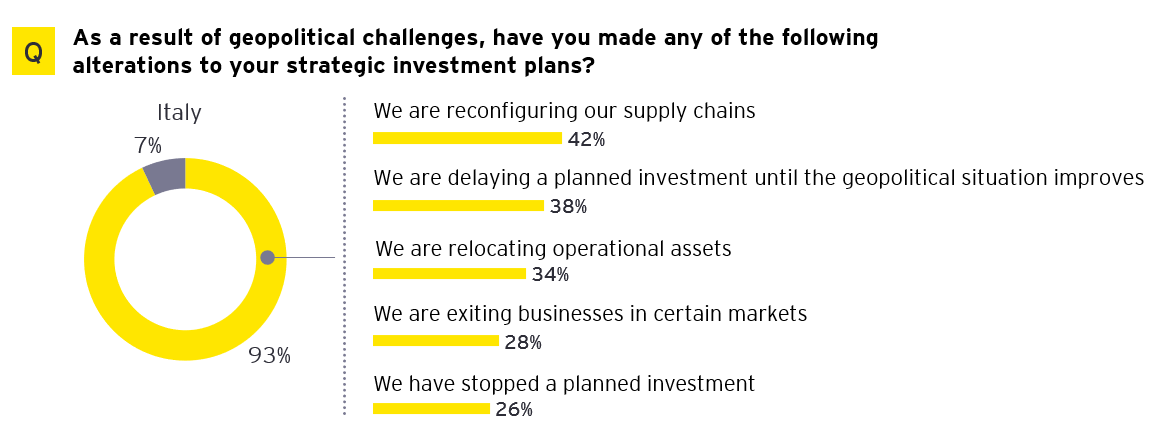Click the 28% exiting businesses bar

tap(436, 341)
